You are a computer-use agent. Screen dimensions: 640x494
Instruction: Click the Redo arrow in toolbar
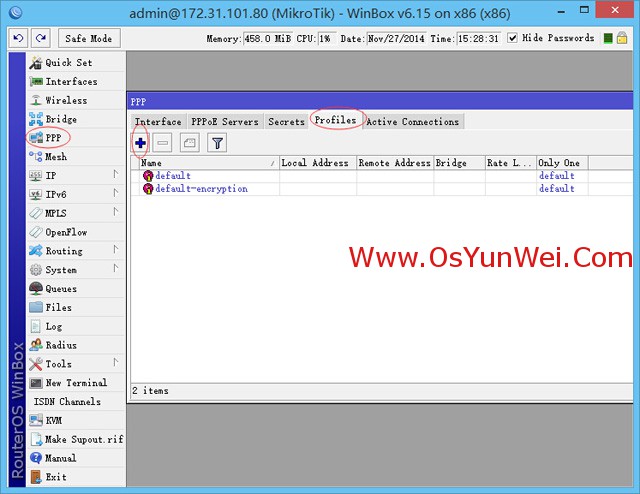41,38
